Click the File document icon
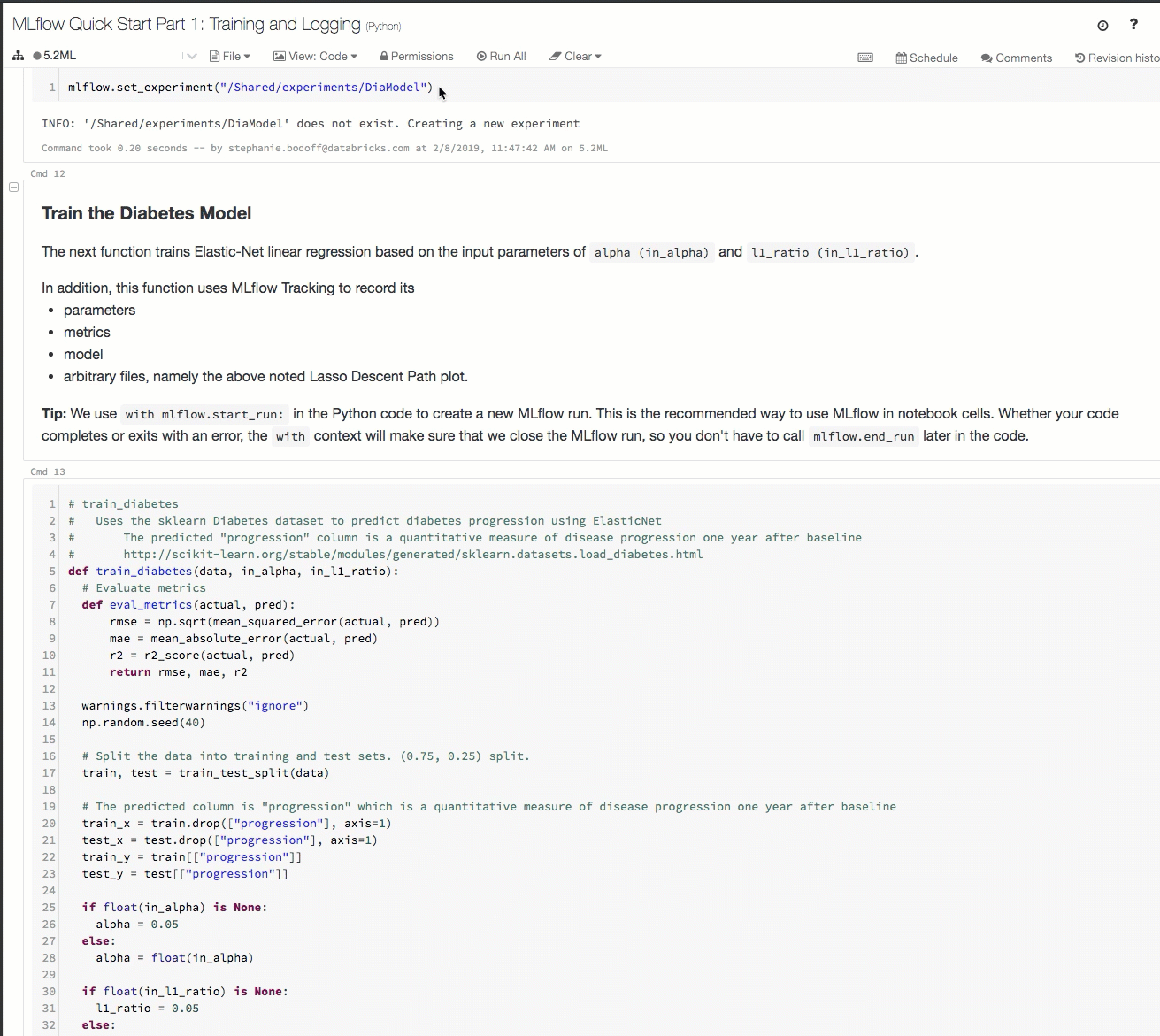The height and width of the screenshot is (1036, 1160). (214, 57)
